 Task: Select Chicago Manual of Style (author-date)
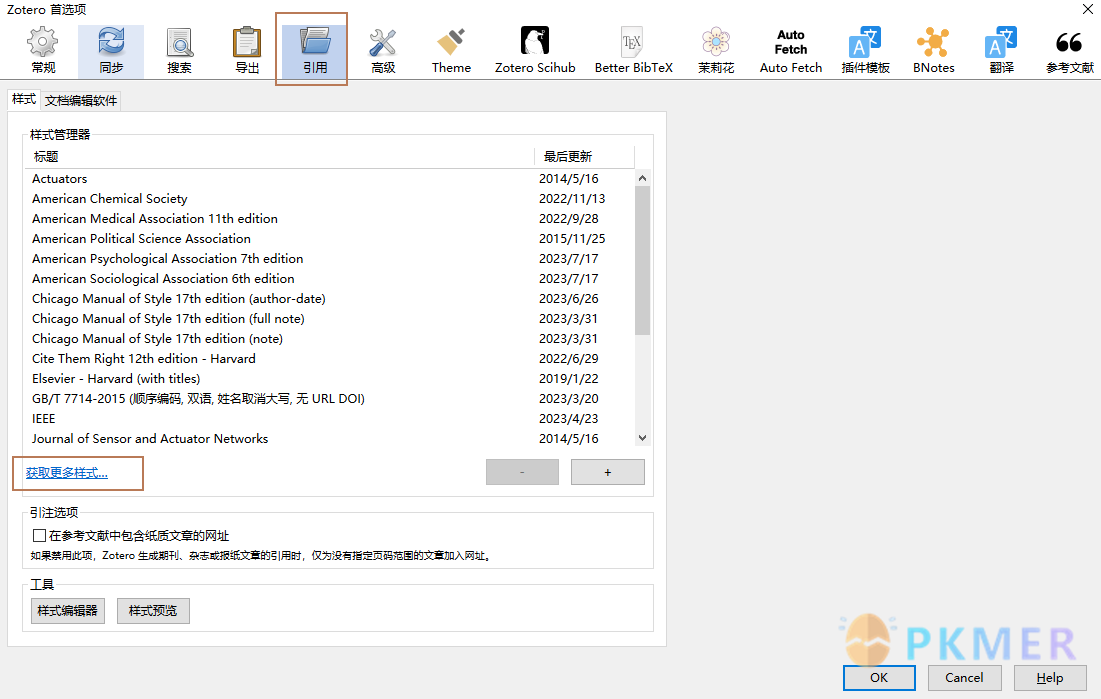tap(330, 299)
